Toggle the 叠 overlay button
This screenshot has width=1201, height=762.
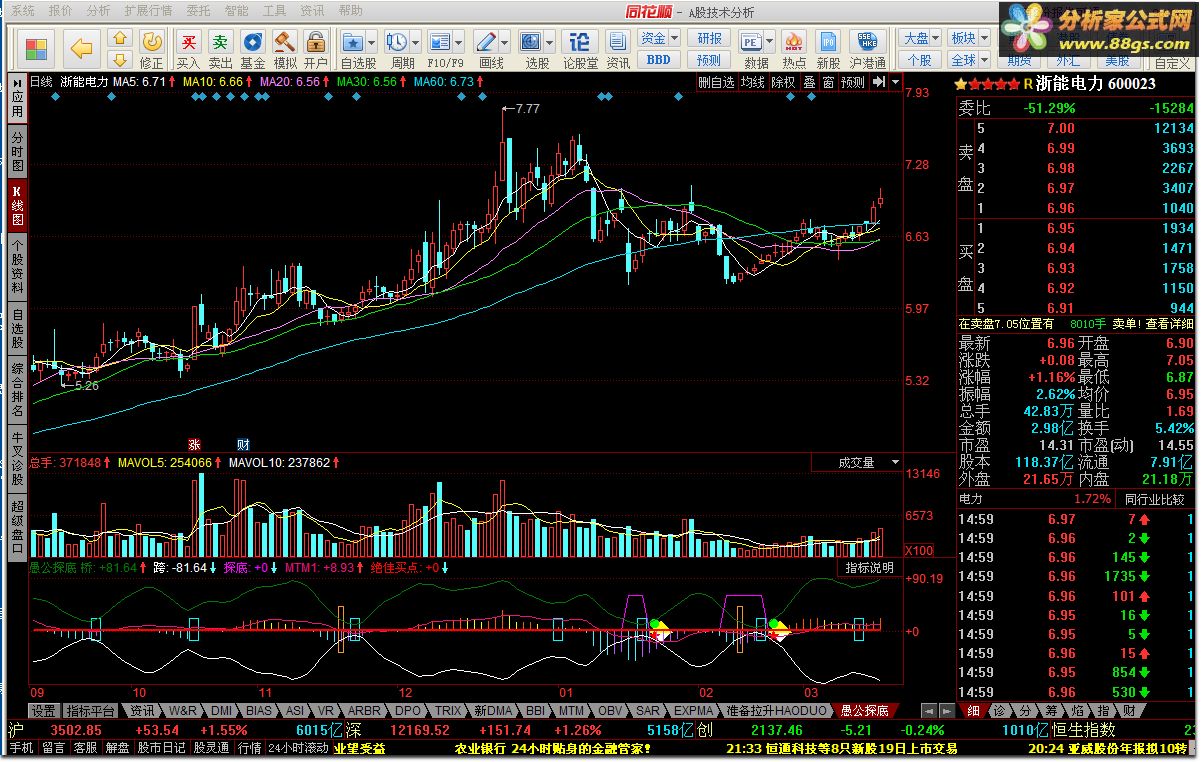pyautogui.click(x=810, y=82)
